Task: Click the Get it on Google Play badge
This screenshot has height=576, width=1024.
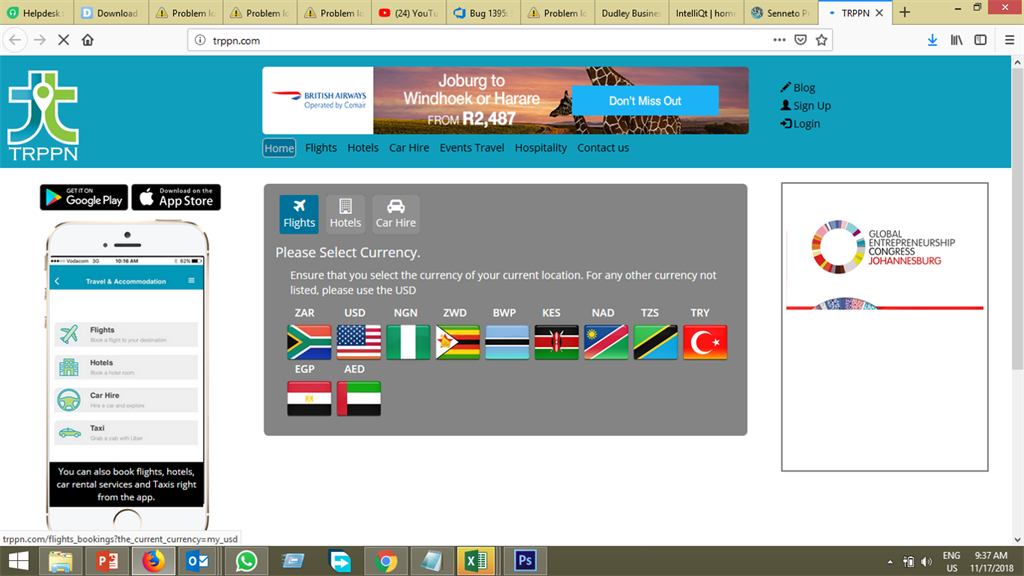Action: [84, 197]
